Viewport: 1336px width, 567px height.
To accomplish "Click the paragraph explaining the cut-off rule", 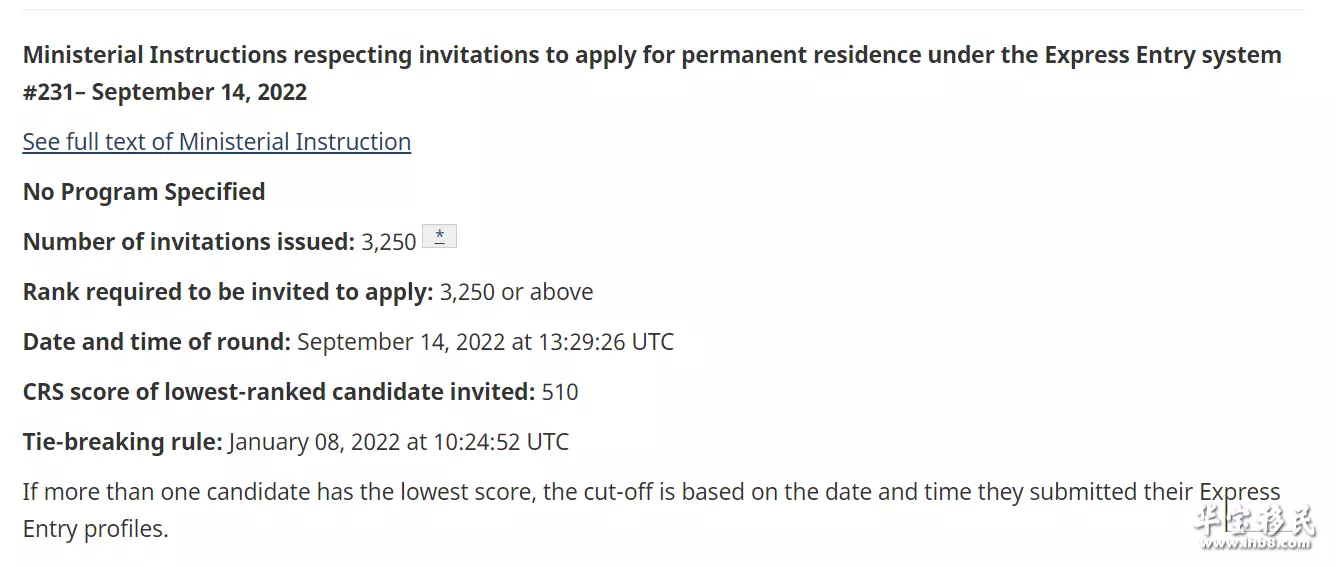I will point(652,510).
